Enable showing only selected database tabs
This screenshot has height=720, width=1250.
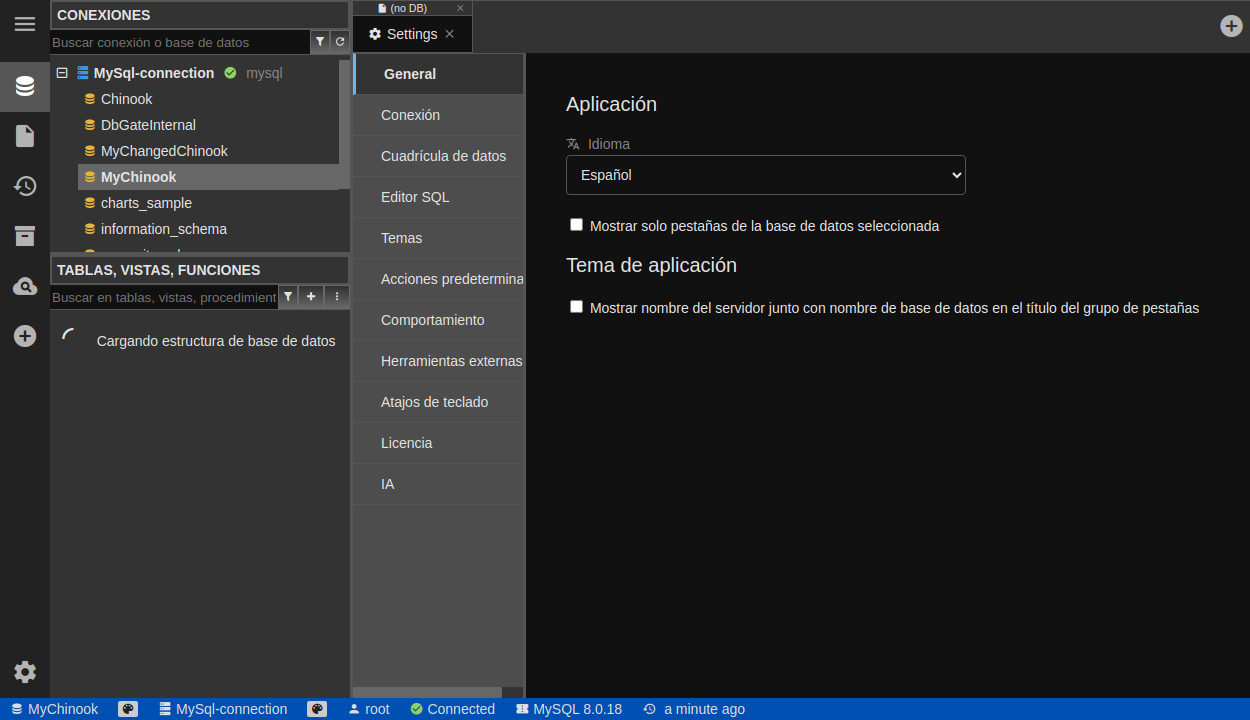point(576,225)
